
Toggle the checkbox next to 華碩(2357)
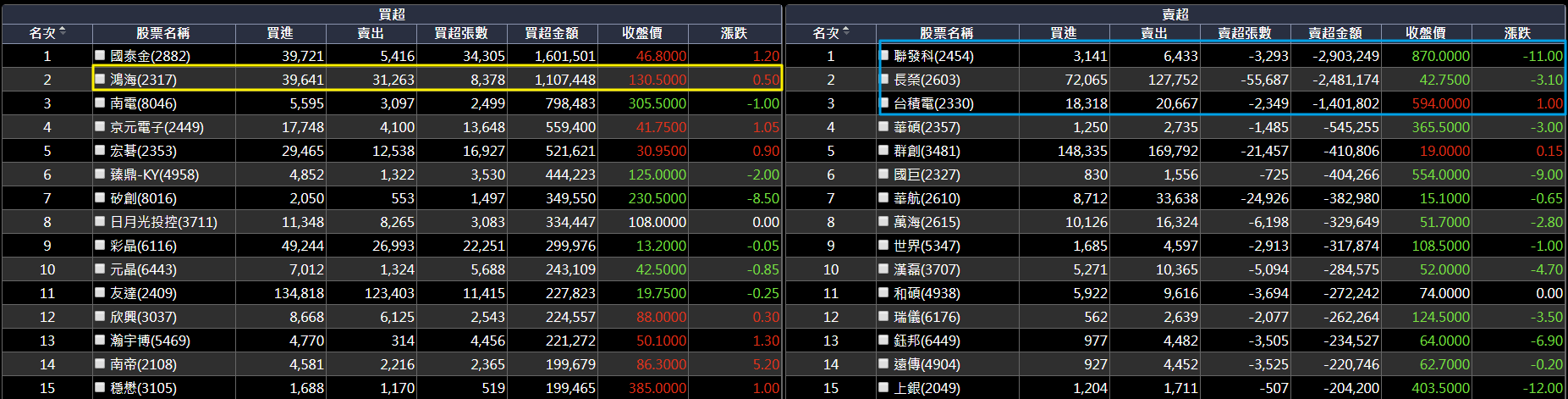click(x=884, y=126)
